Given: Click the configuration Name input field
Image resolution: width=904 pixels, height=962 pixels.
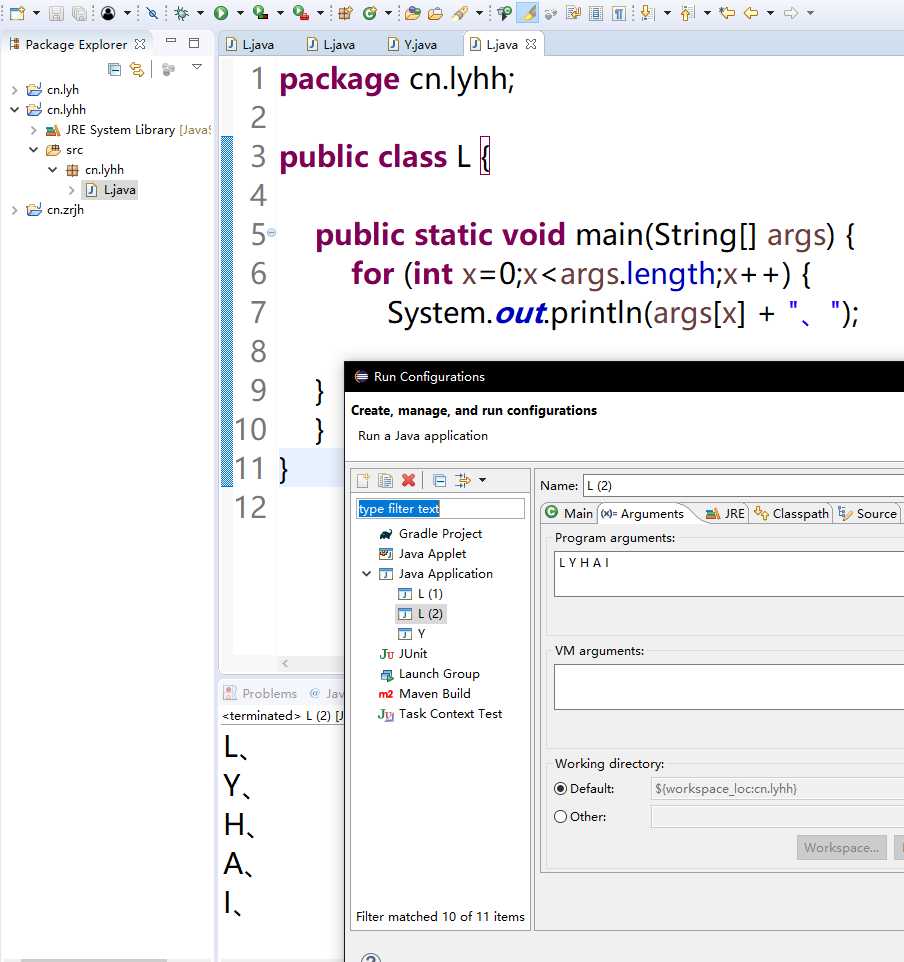Looking at the screenshot, I should click(x=743, y=485).
